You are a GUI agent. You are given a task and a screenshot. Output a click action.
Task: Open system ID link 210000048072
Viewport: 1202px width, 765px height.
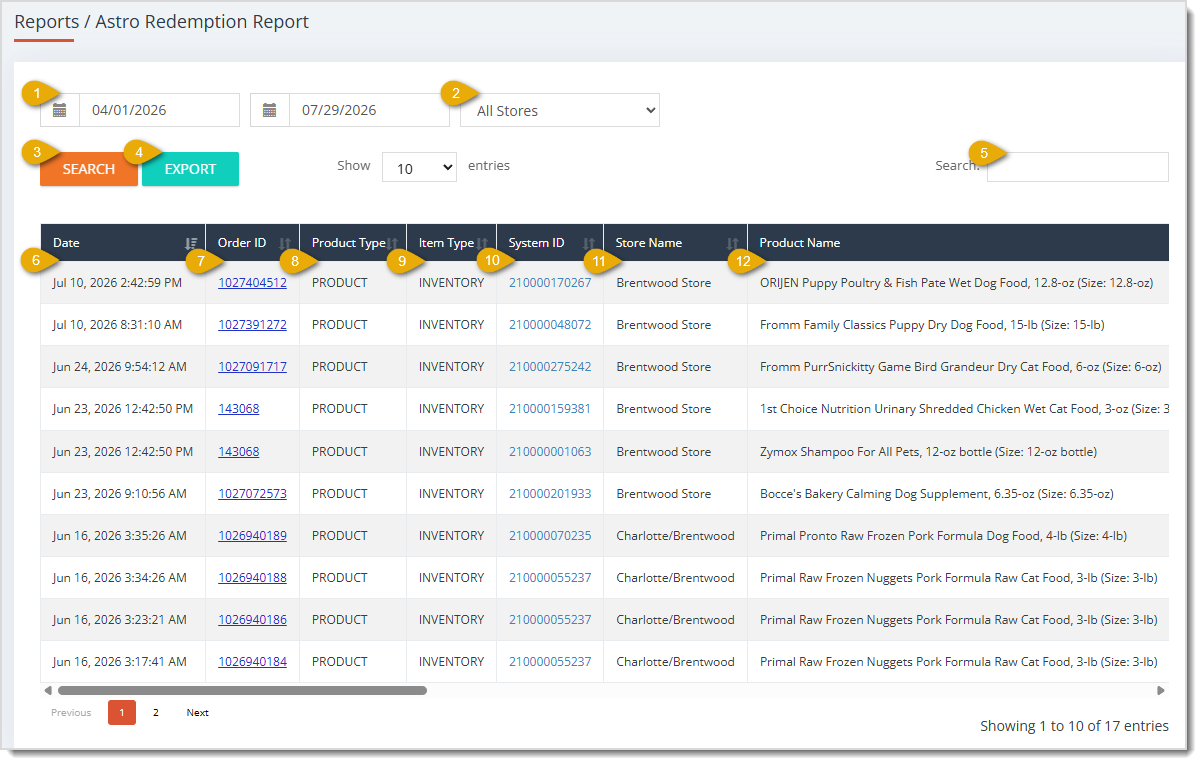pos(550,325)
